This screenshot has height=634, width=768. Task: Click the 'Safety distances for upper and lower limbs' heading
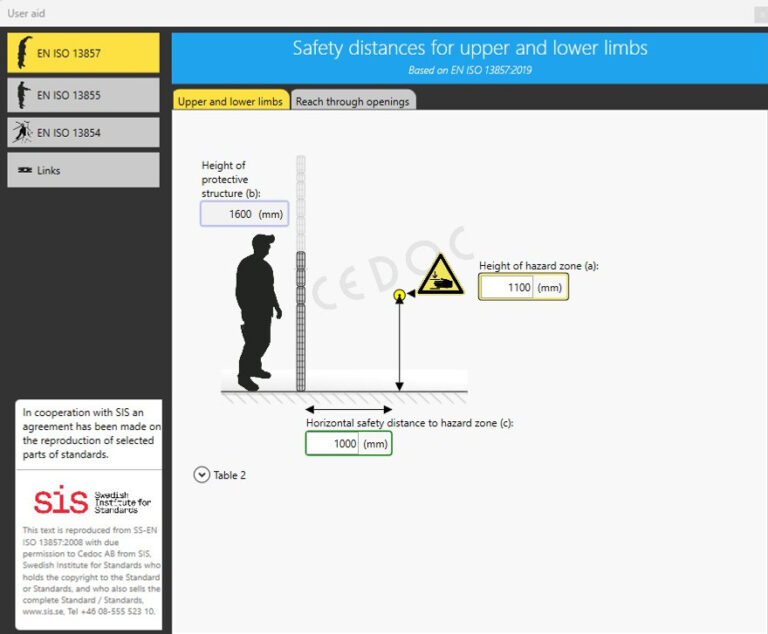(470, 48)
